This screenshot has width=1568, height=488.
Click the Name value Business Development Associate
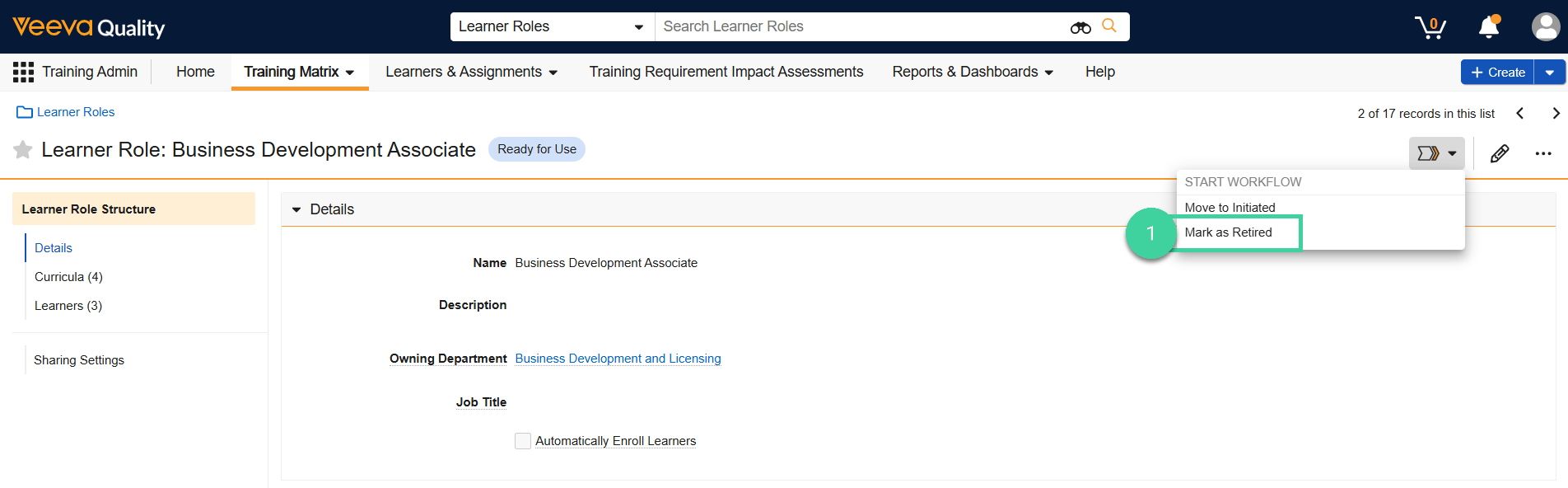pyautogui.click(x=606, y=263)
